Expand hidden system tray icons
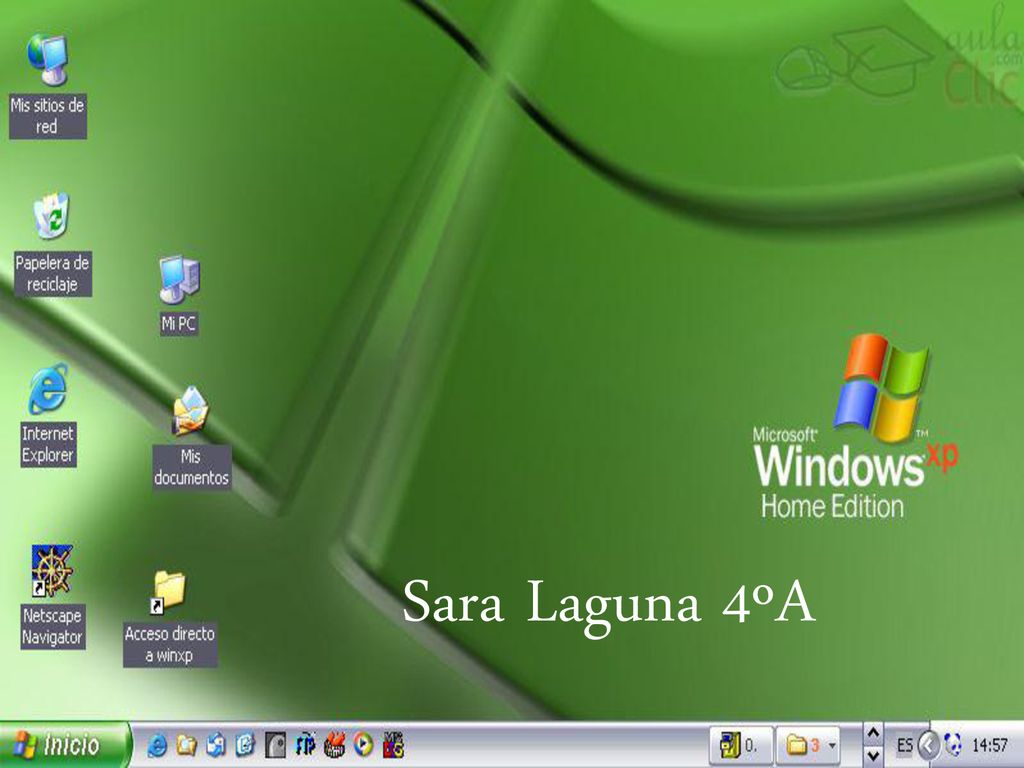The width and height of the screenshot is (1024, 768). pos(929,745)
